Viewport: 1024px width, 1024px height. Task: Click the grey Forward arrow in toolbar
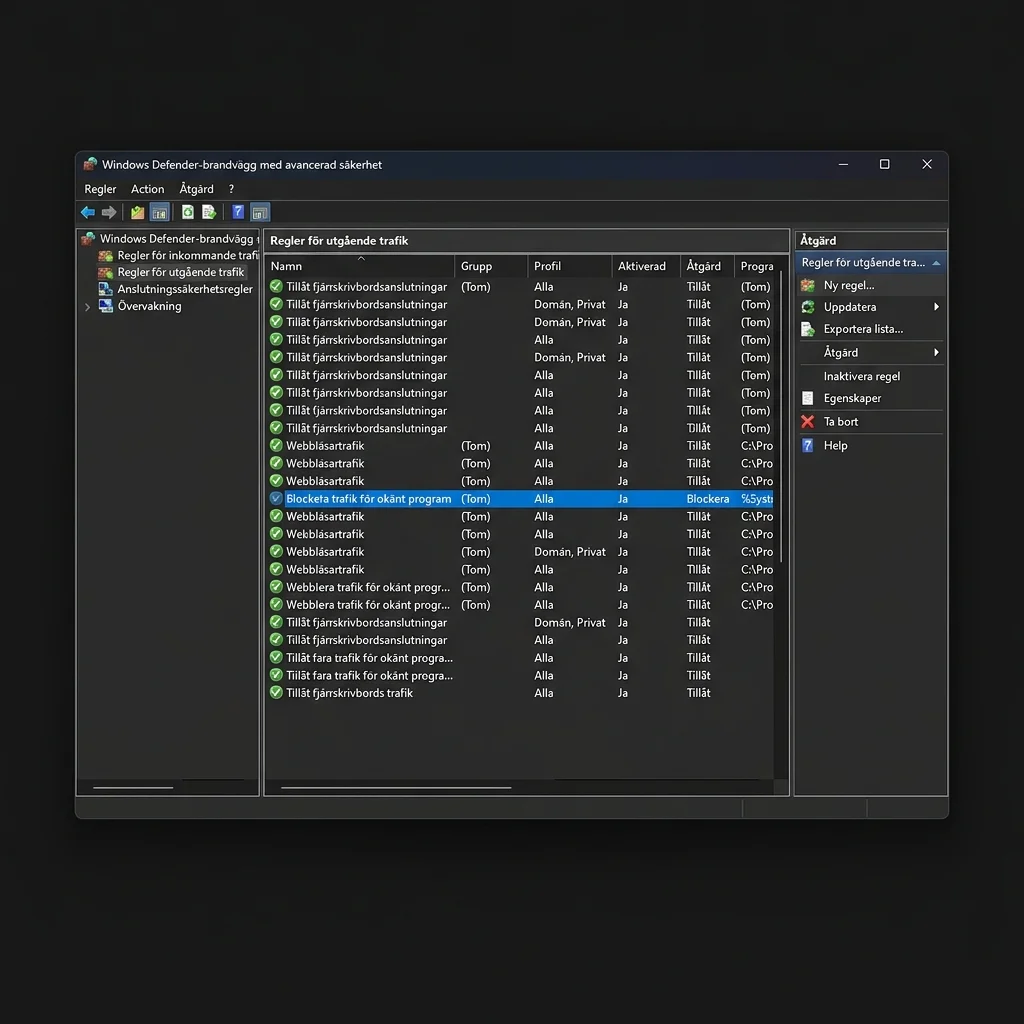coord(109,212)
